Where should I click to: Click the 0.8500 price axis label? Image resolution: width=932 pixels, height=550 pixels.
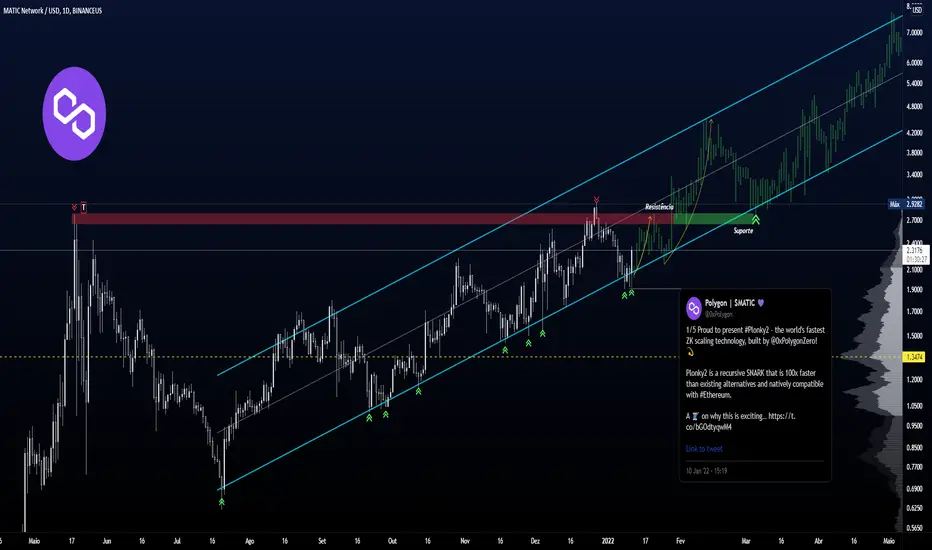(x=914, y=447)
